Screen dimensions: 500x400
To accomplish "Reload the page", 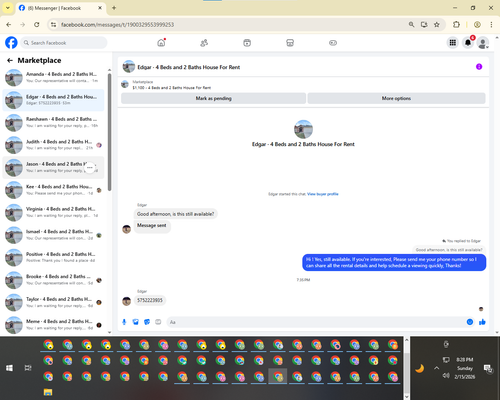I will click(x=37, y=24).
